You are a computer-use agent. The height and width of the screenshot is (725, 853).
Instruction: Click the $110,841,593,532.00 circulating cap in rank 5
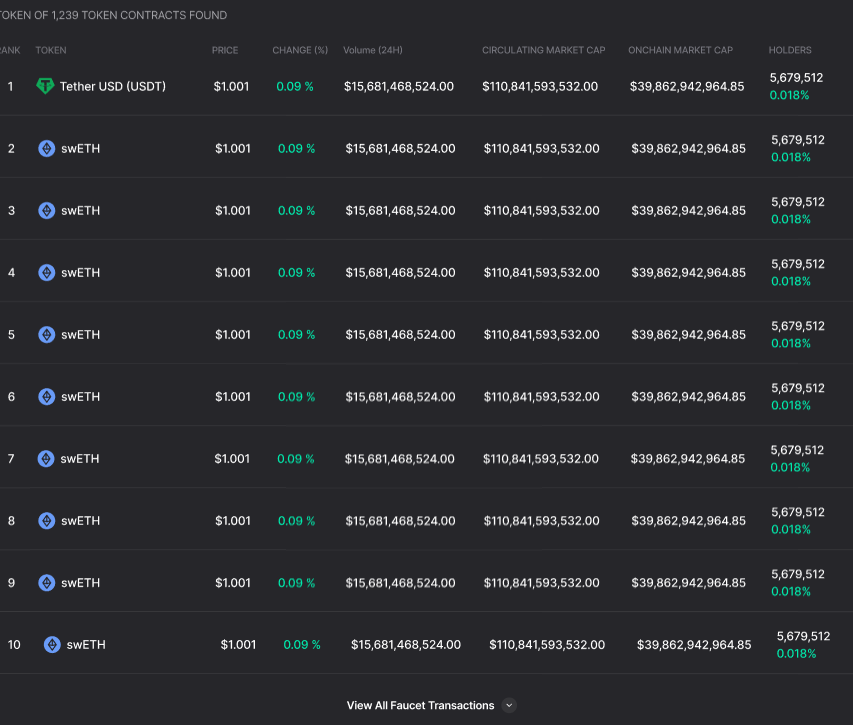[541, 334]
